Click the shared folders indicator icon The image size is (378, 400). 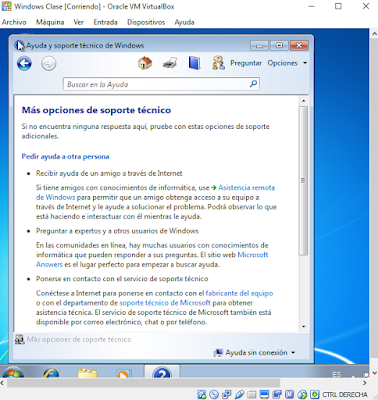point(252,395)
